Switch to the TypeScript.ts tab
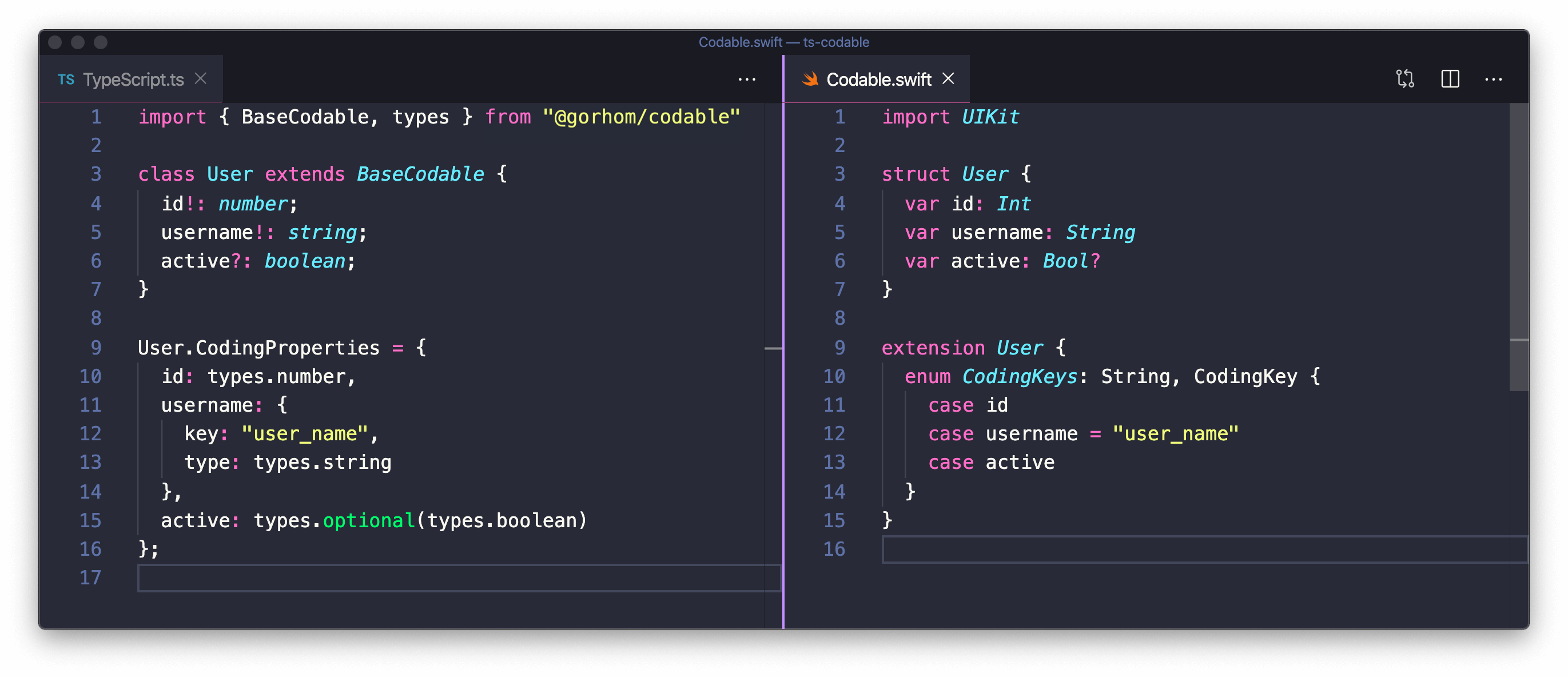1568x677 pixels. [133, 79]
